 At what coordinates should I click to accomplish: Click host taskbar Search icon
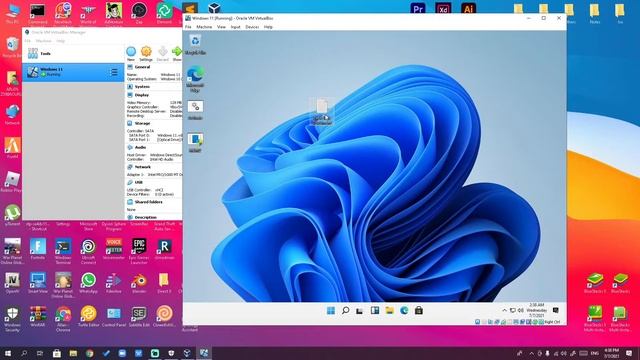24,353
